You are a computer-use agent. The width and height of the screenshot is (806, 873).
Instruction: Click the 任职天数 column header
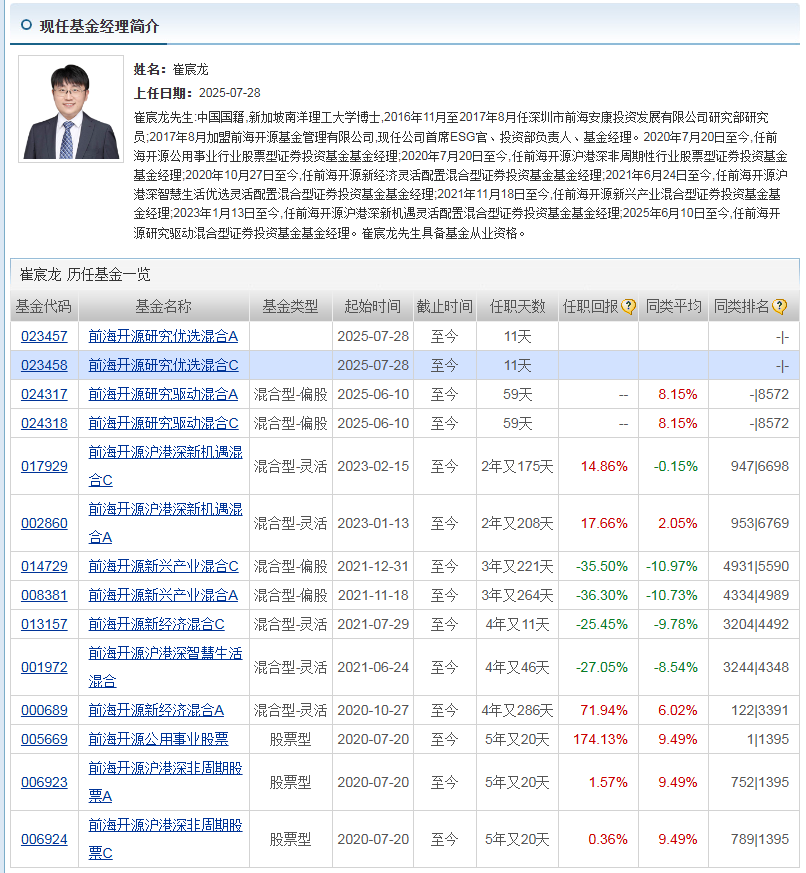[x=517, y=306]
